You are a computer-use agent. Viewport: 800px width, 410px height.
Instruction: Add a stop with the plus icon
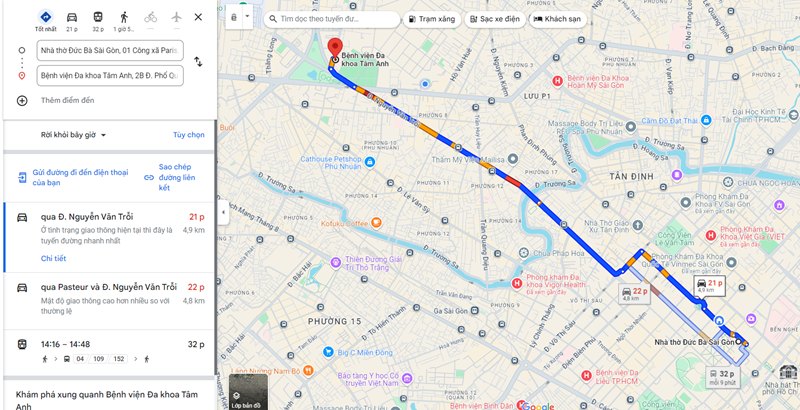(x=22, y=100)
